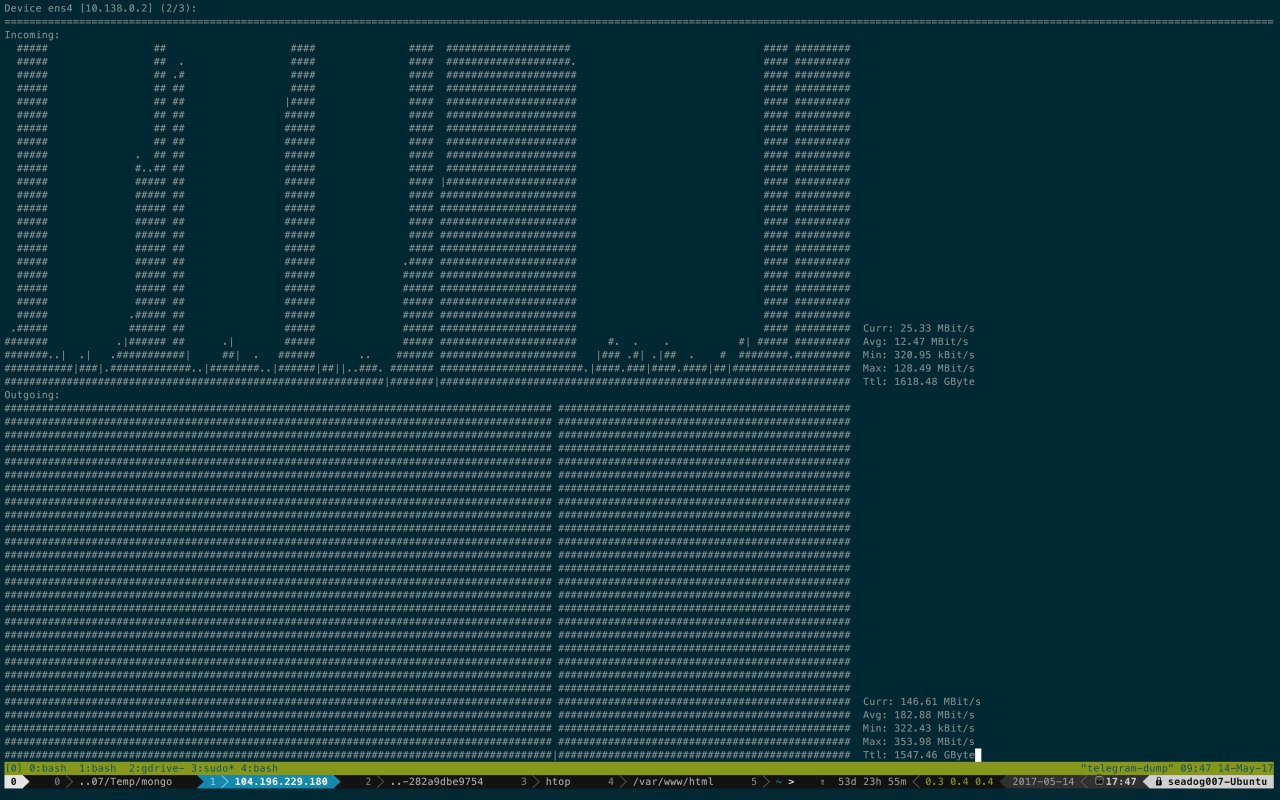This screenshot has height=800, width=1280.
Task: Switch to tmux window 1:bash
Action: point(97,768)
